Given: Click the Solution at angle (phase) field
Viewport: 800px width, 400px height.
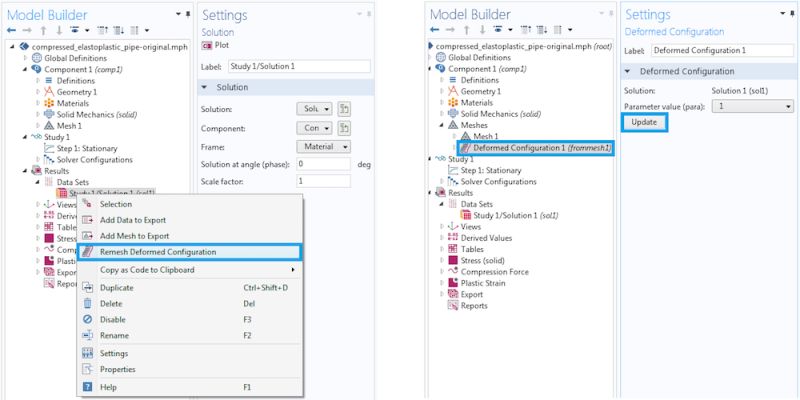Looking at the screenshot, I should (323, 164).
